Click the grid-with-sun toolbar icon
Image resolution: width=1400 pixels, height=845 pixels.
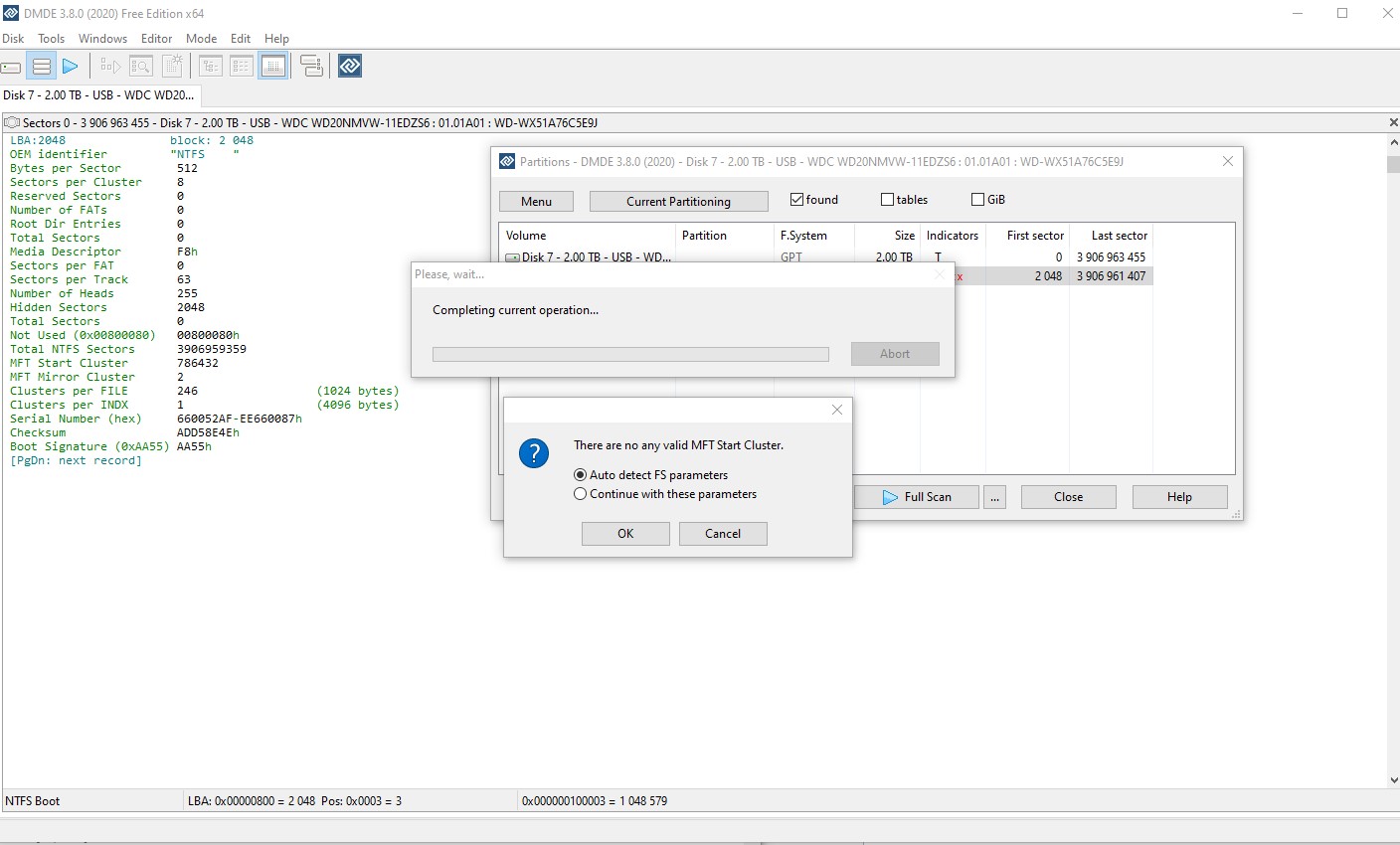pyautogui.click(x=172, y=67)
